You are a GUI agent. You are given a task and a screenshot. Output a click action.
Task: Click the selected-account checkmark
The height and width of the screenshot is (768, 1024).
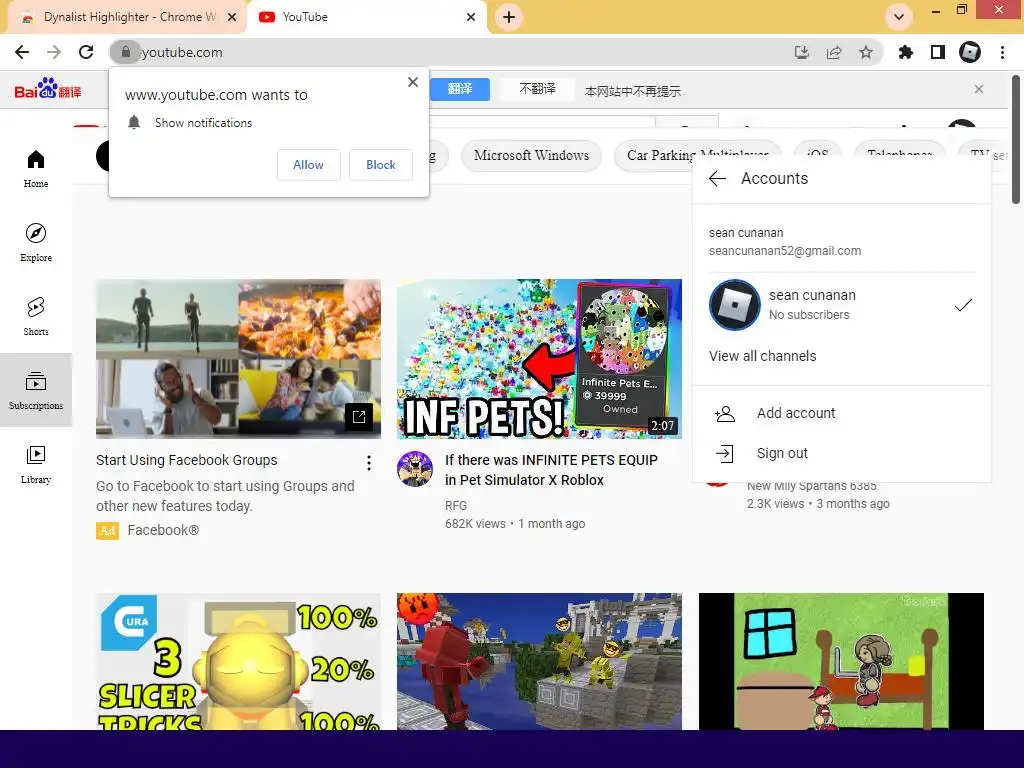963,305
